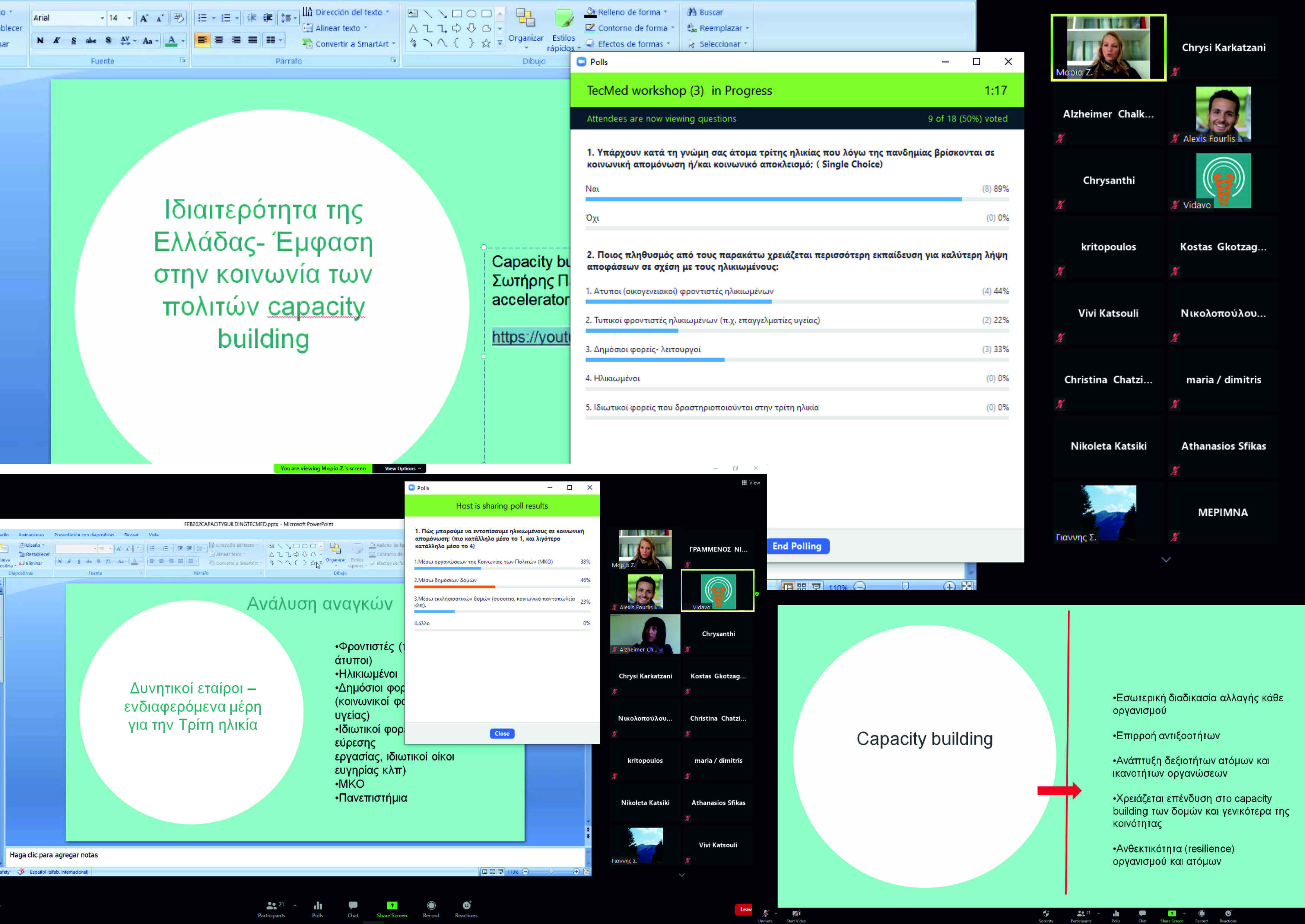Select the ΓΡΑΜΜΕΝΟΣ ΝΙ... participant tile
Screen dimensions: 1305x924
point(718,549)
